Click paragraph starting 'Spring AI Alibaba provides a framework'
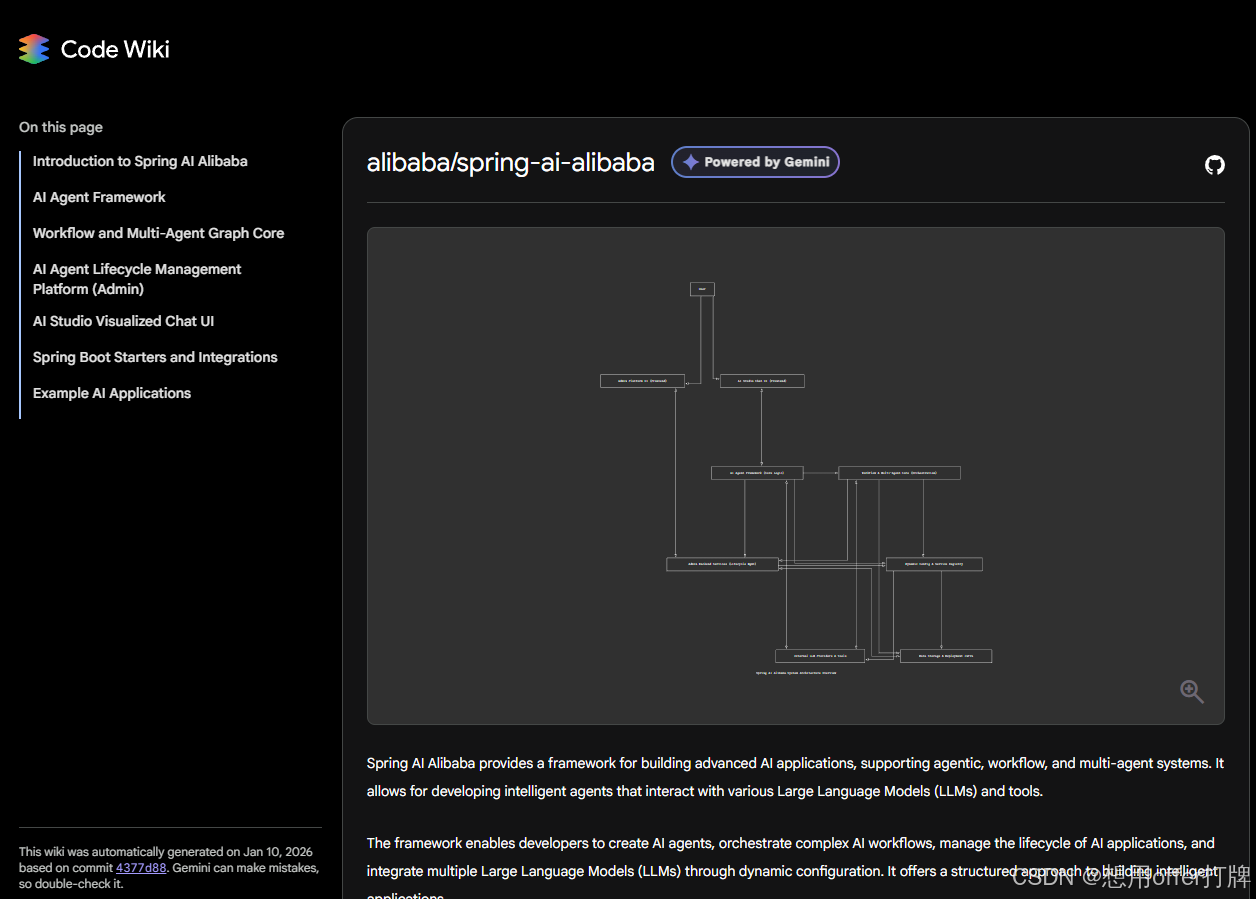The width and height of the screenshot is (1256, 899). (x=795, y=777)
